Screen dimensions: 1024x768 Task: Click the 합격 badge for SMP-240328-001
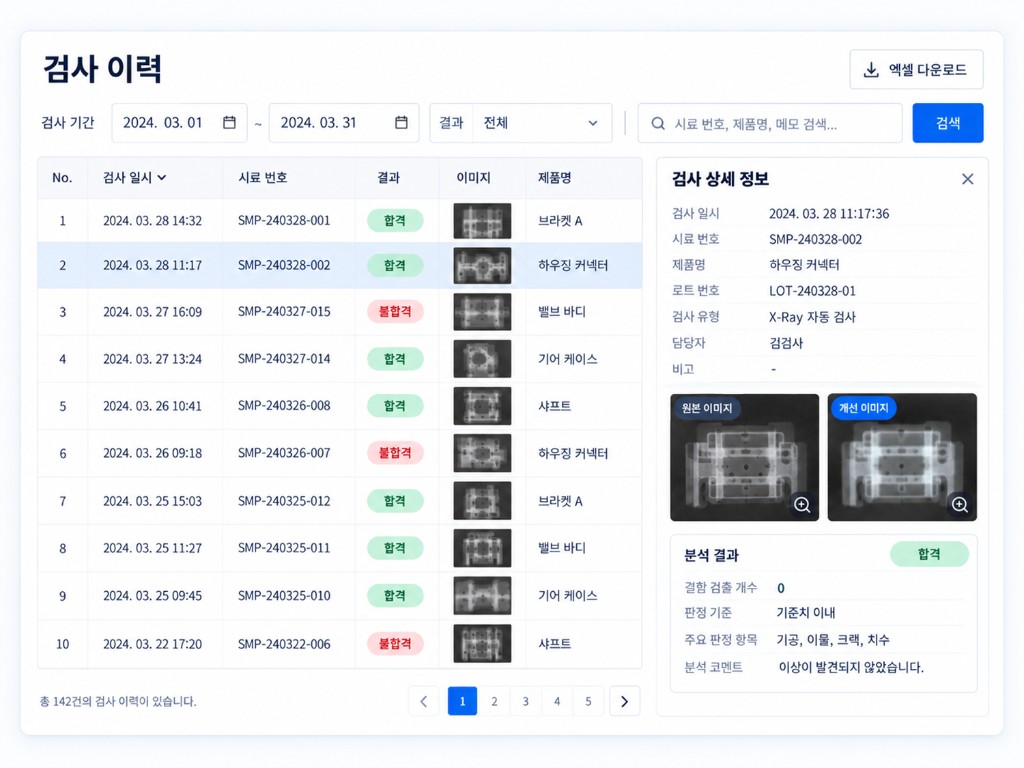[395, 221]
